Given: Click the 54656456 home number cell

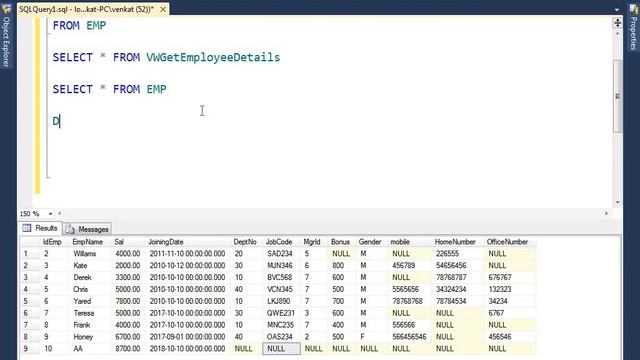Looking at the screenshot, I should point(458,266).
